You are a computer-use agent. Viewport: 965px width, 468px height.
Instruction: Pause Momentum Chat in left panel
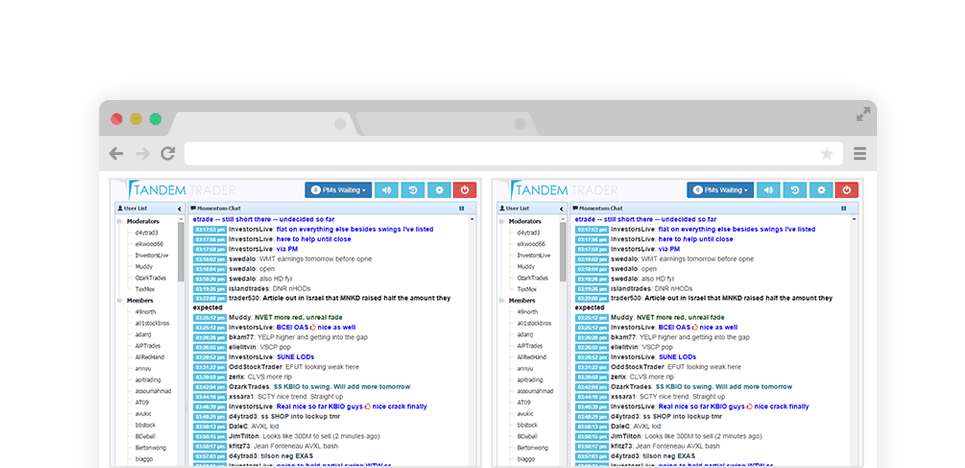(462, 209)
